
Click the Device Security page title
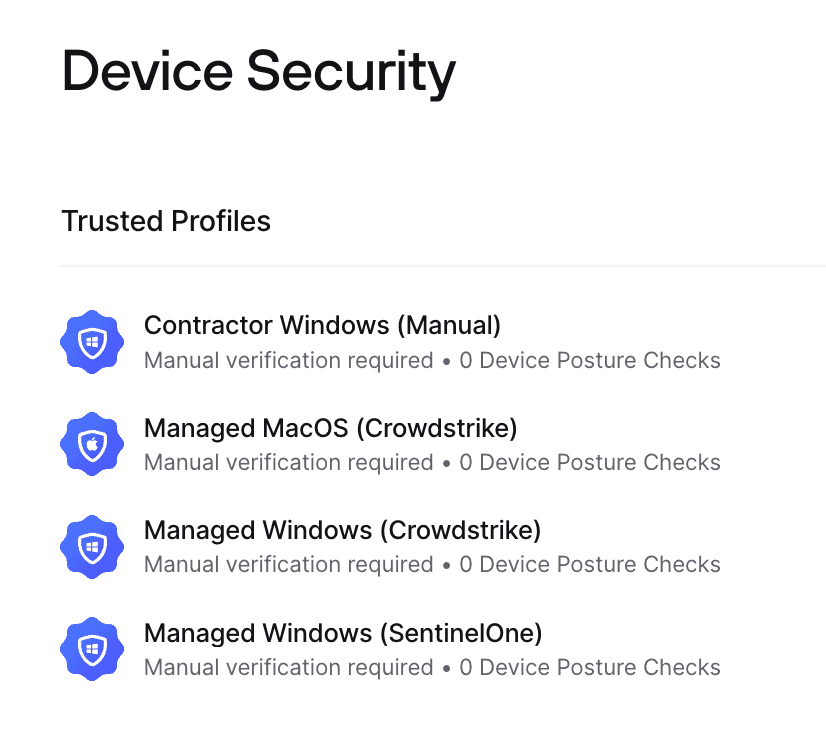(258, 70)
